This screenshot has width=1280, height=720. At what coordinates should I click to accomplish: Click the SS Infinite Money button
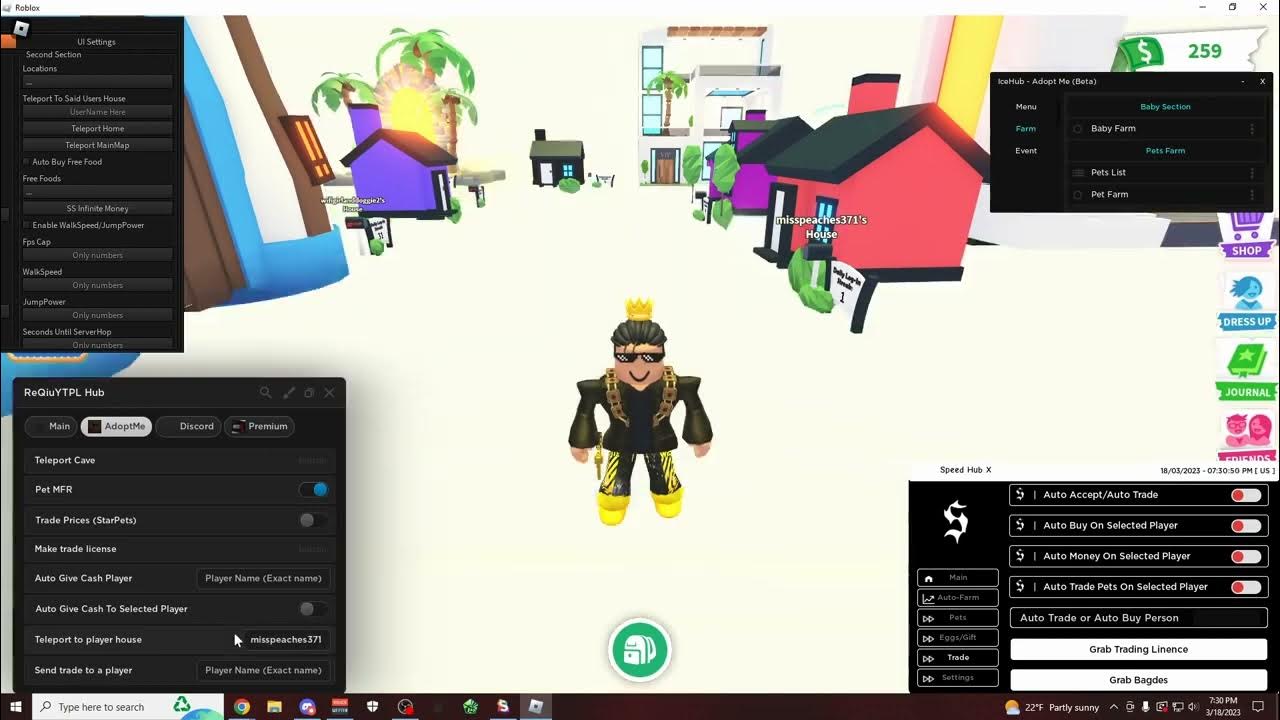click(98, 209)
